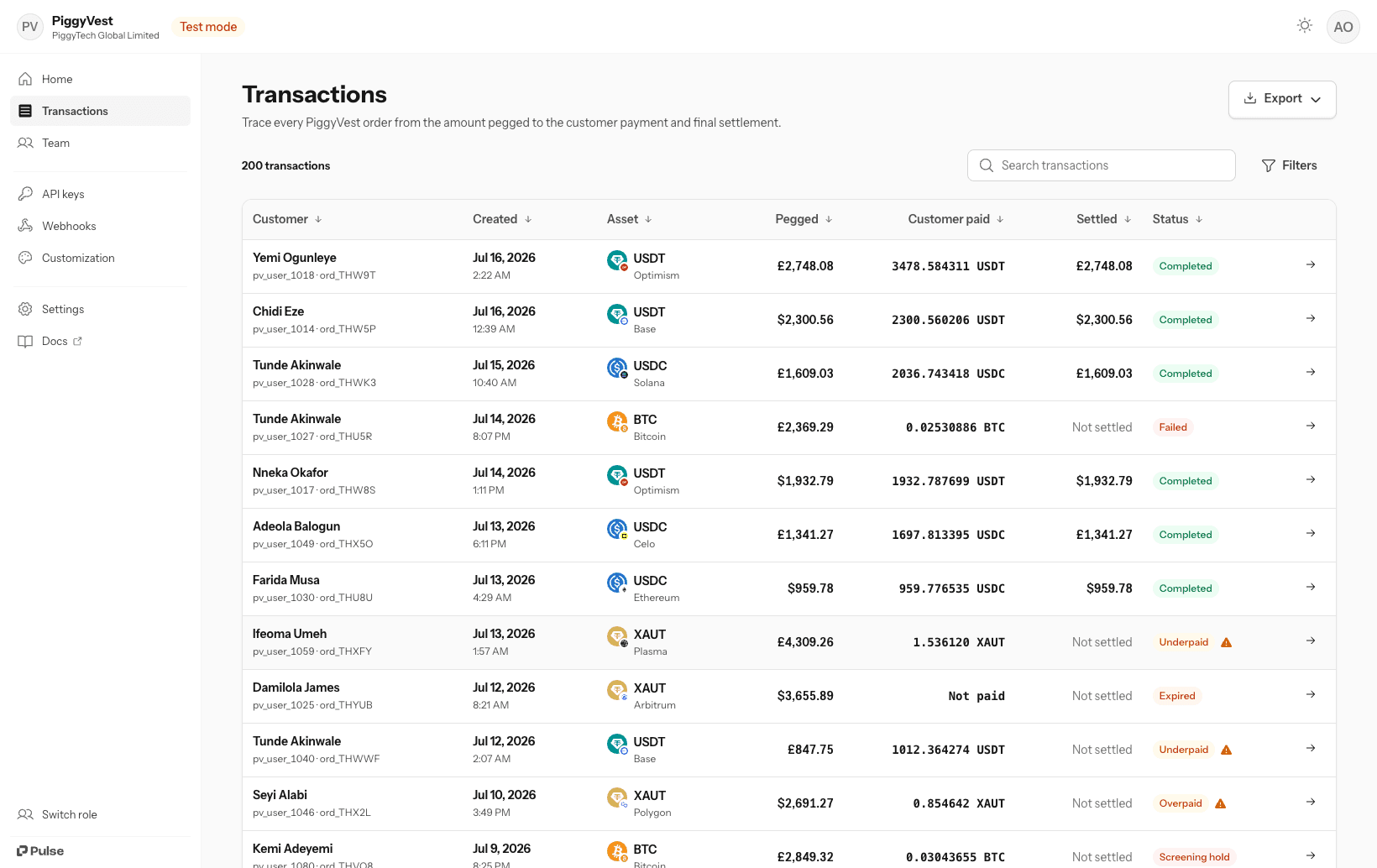Select Transactions in sidebar
The height and width of the screenshot is (868, 1377).
100,111
